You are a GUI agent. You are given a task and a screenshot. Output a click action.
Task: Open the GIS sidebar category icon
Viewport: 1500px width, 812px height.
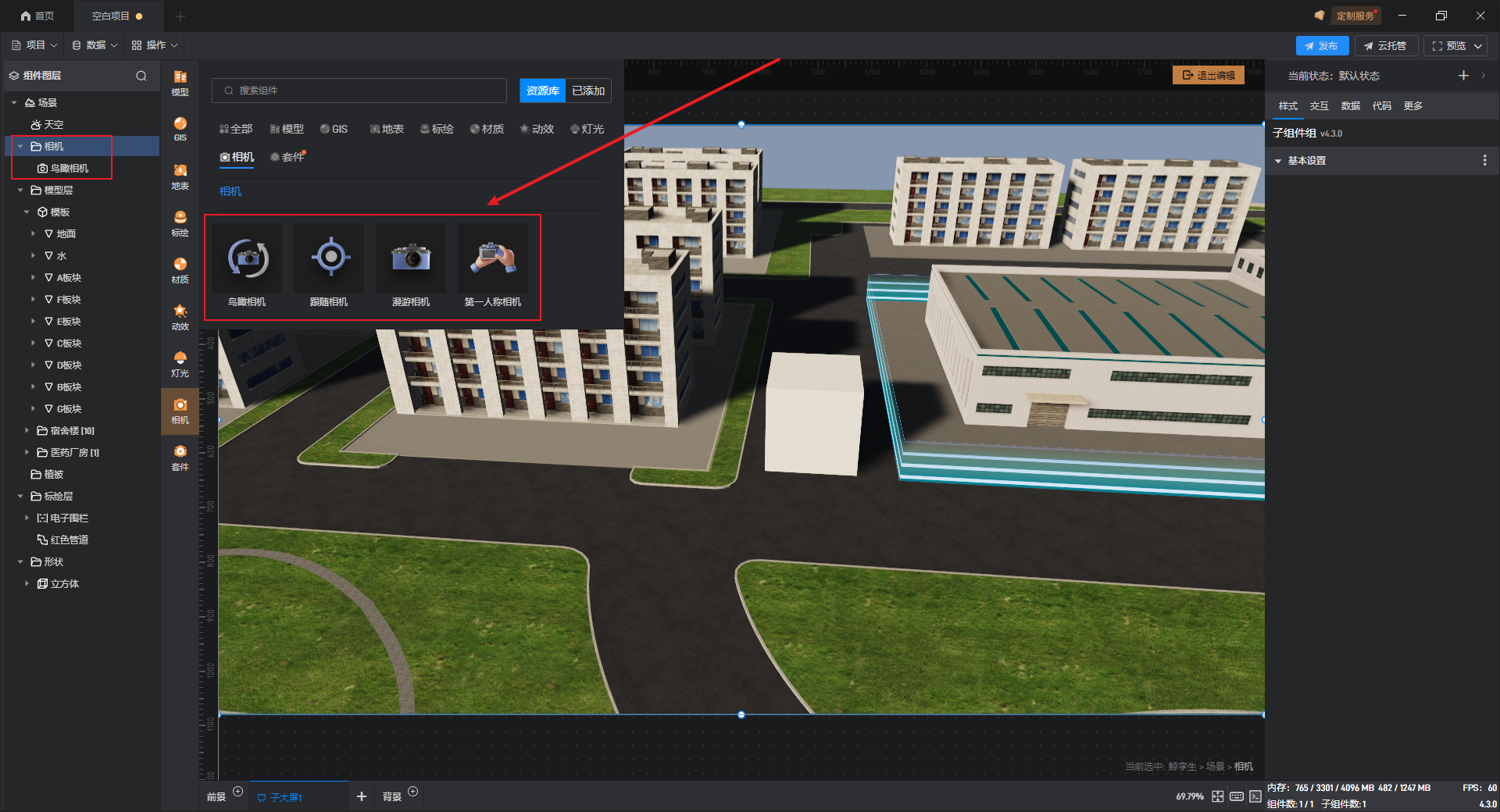coord(180,129)
